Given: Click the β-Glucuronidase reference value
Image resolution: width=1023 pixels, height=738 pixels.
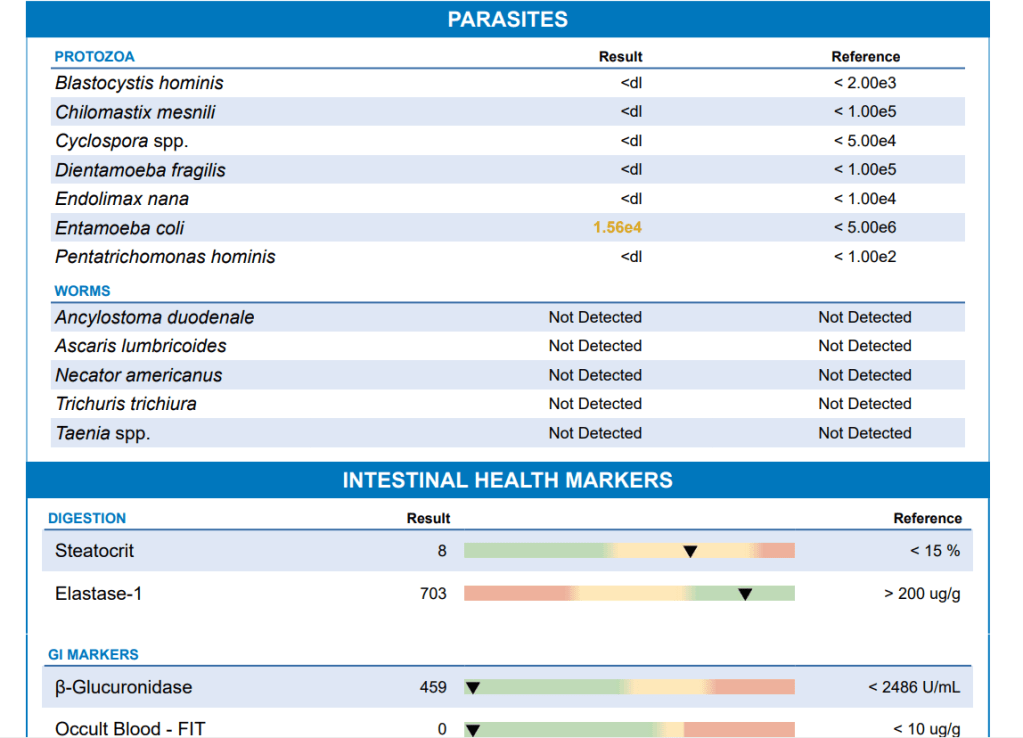Looking at the screenshot, I should tap(914, 687).
